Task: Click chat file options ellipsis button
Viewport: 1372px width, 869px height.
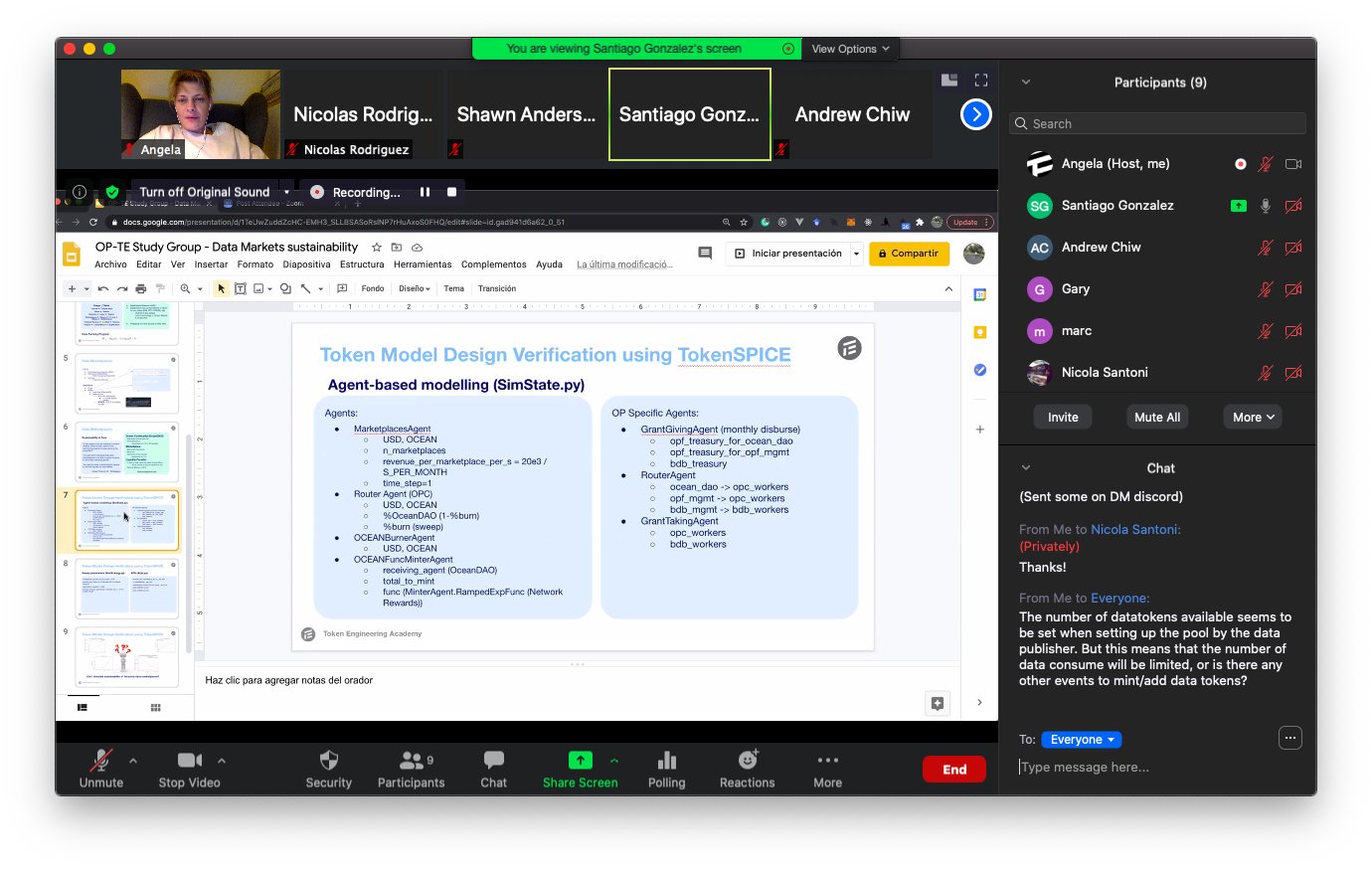Action: (x=1289, y=738)
